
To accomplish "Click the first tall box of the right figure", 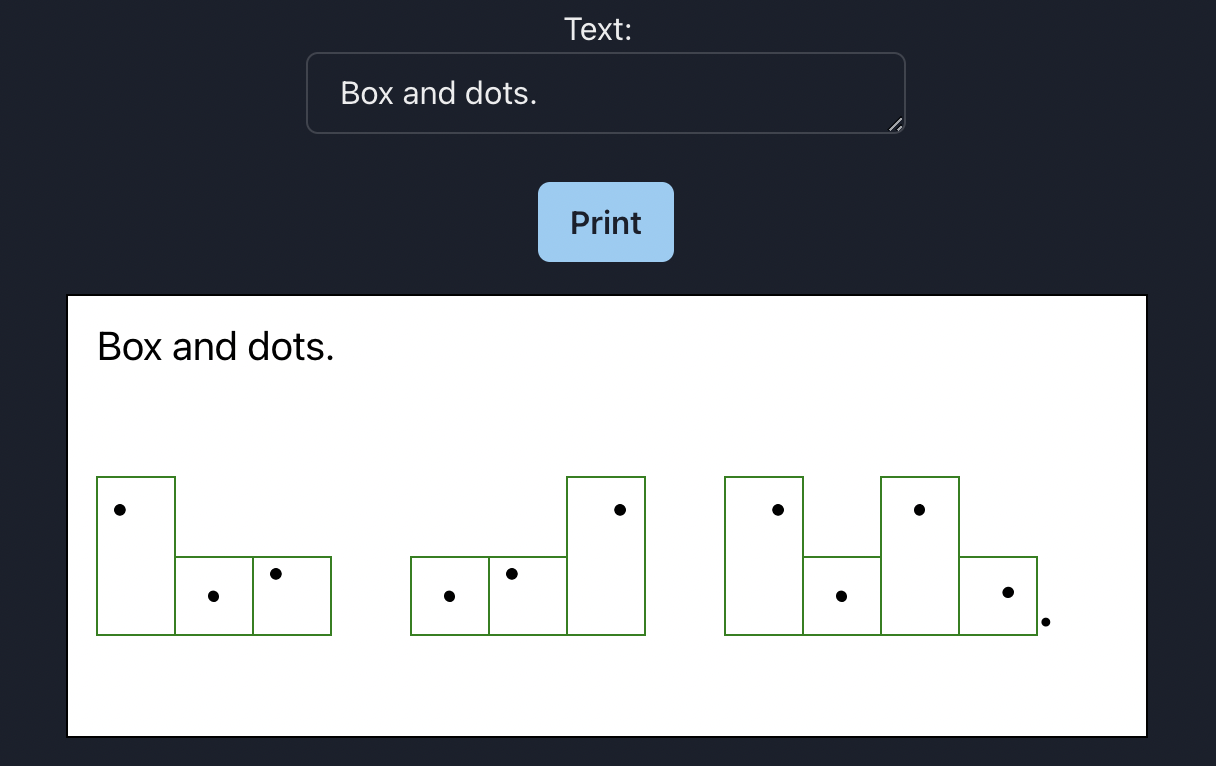I will coord(763,555).
